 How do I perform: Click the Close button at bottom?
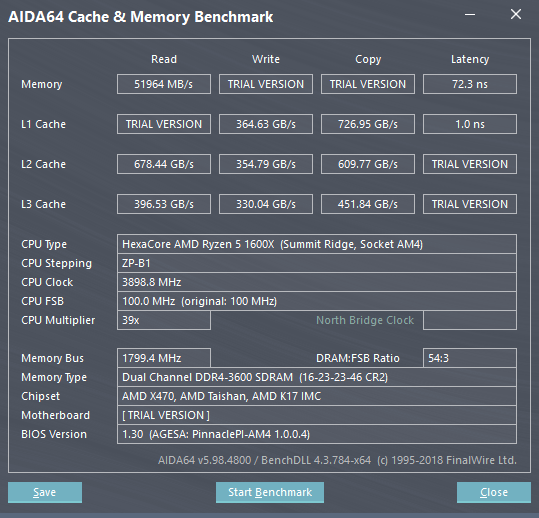pyautogui.click(x=494, y=492)
